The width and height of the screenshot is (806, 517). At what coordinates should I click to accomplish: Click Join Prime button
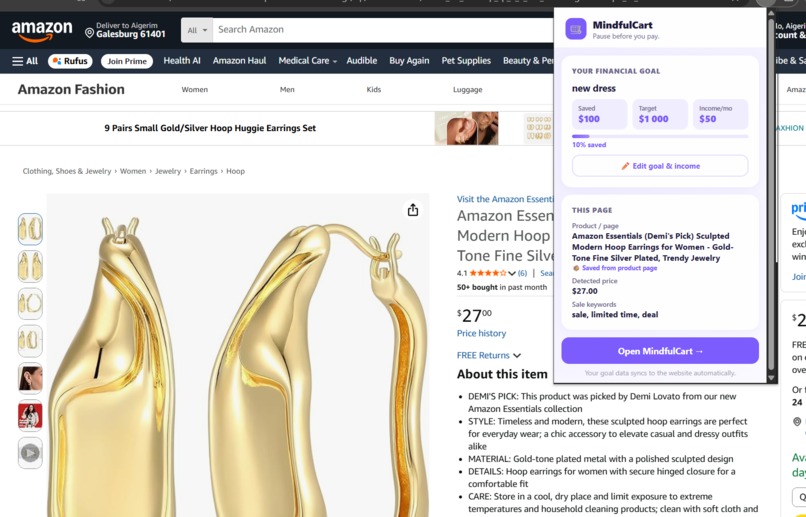point(127,61)
